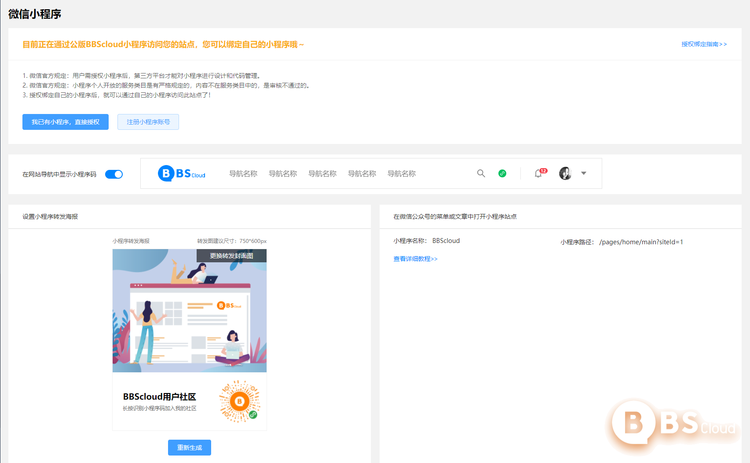The height and width of the screenshot is (463, 750).
Task: Select the third 导航名称 nav item
Action: 322,174
